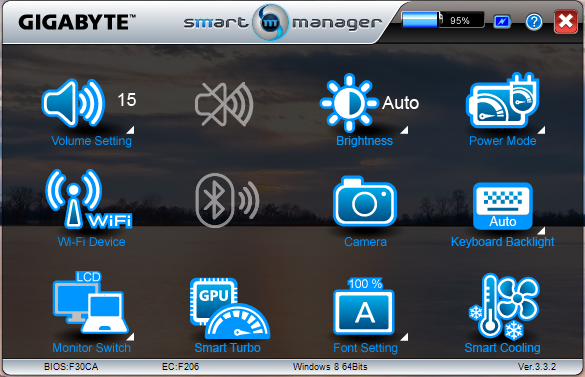Viewport: 585px width, 377px height.
Task: Click the Monitor Switch label
Action: [x=91, y=348]
